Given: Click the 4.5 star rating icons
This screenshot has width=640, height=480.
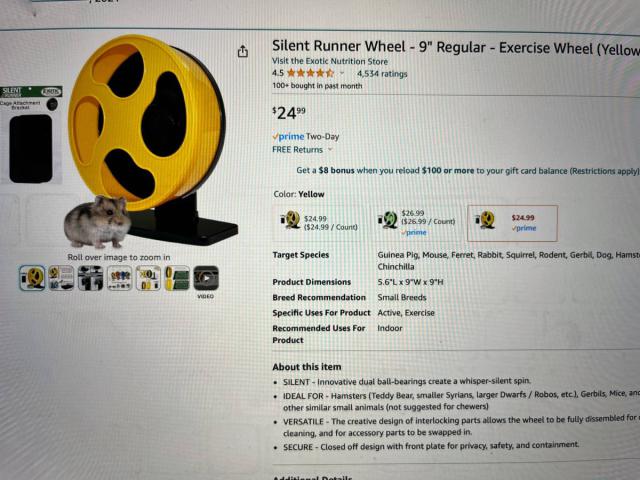Looking at the screenshot, I should [x=310, y=73].
